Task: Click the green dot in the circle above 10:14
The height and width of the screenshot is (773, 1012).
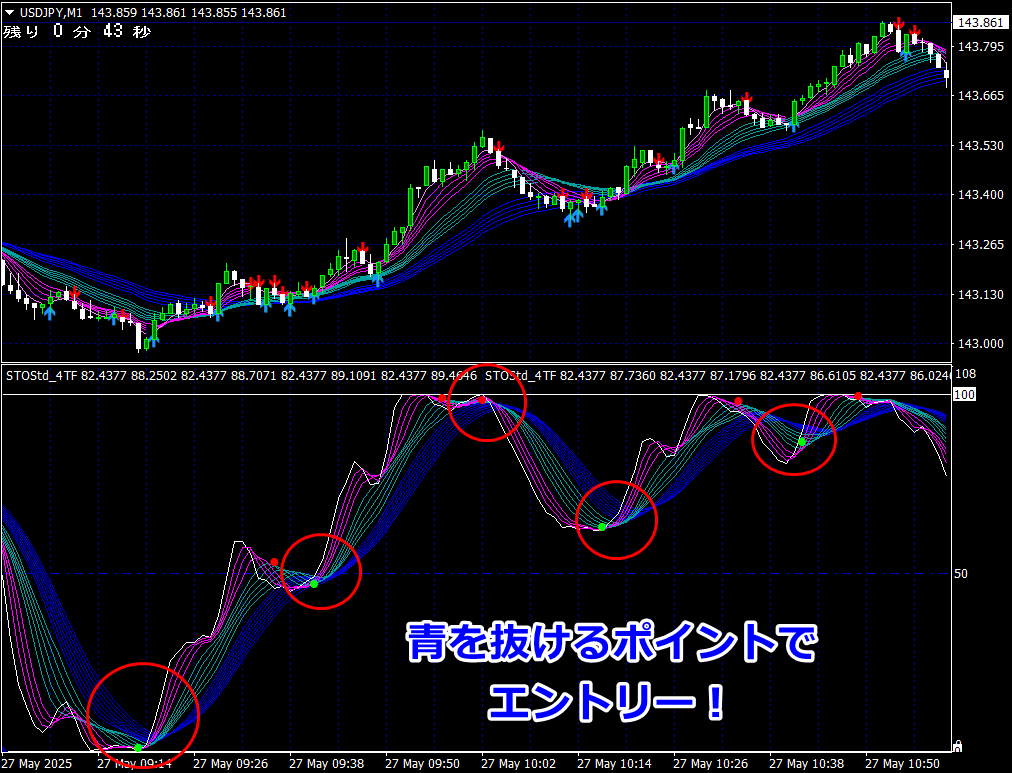Action: coord(602,527)
